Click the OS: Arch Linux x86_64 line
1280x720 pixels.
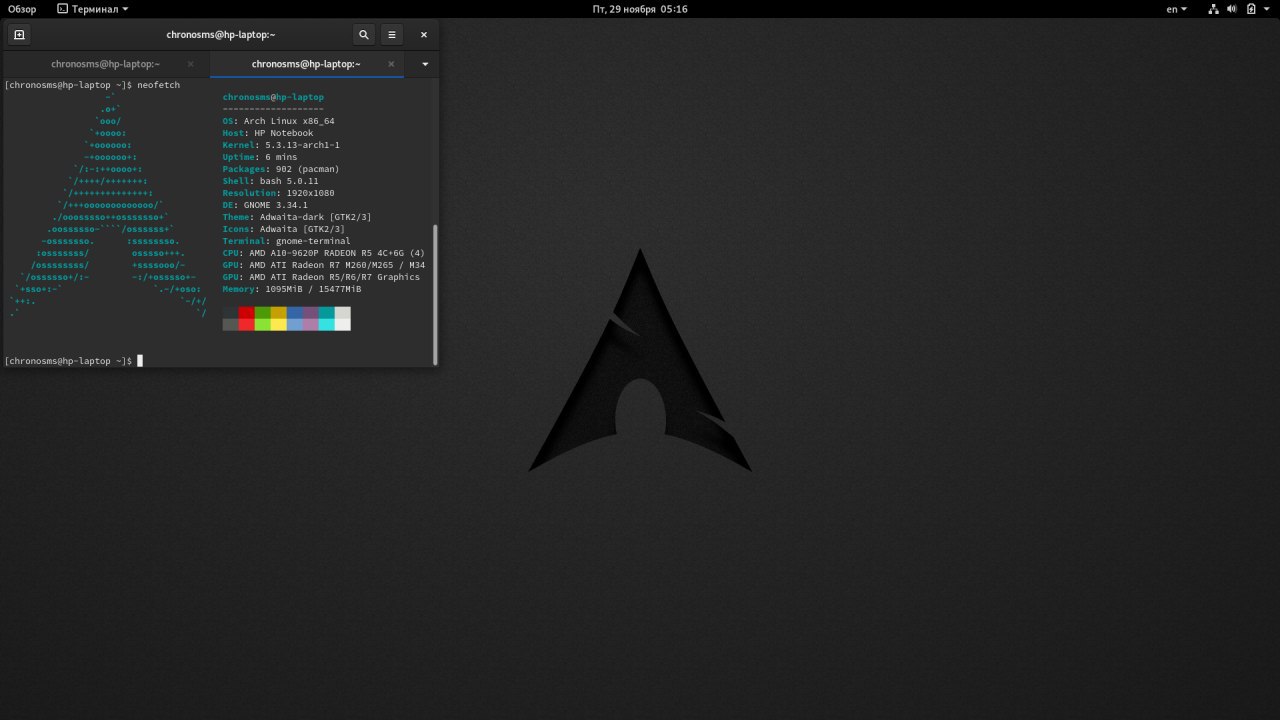click(x=279, y=121)
